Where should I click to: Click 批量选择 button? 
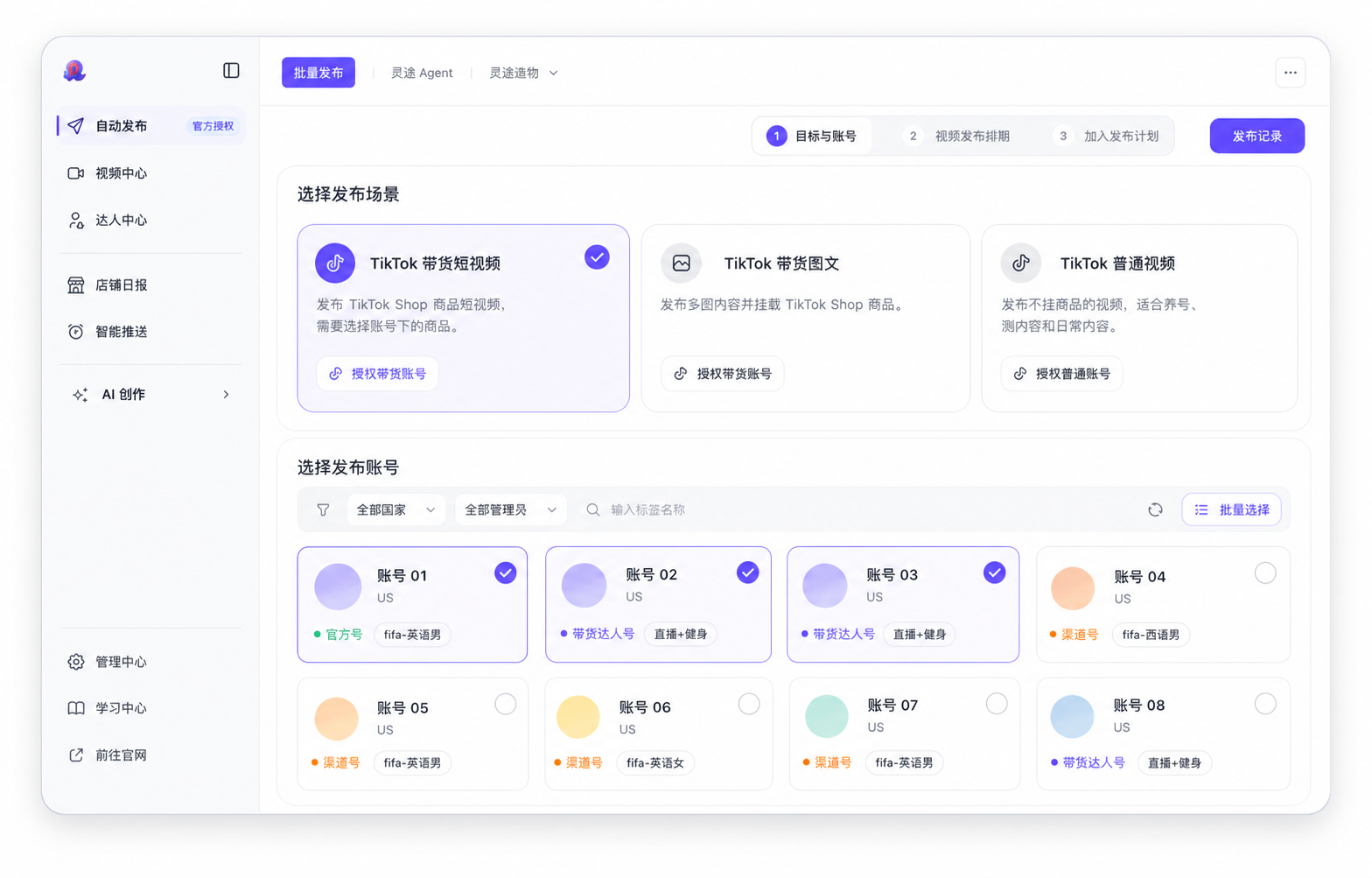(1232, 510)
